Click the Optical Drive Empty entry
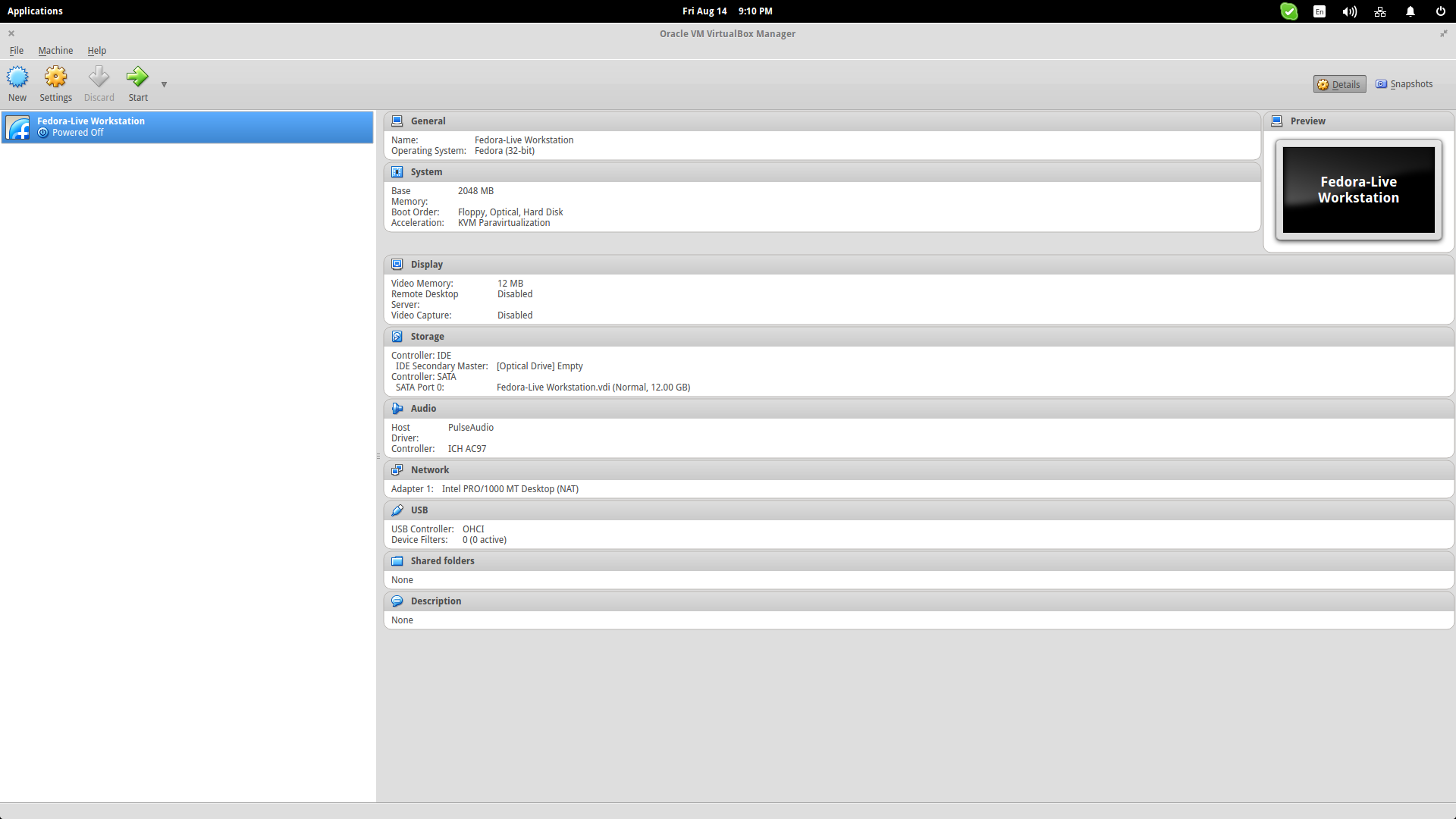Viewport: 1456px width, 819px height. (x=540, y=366)
